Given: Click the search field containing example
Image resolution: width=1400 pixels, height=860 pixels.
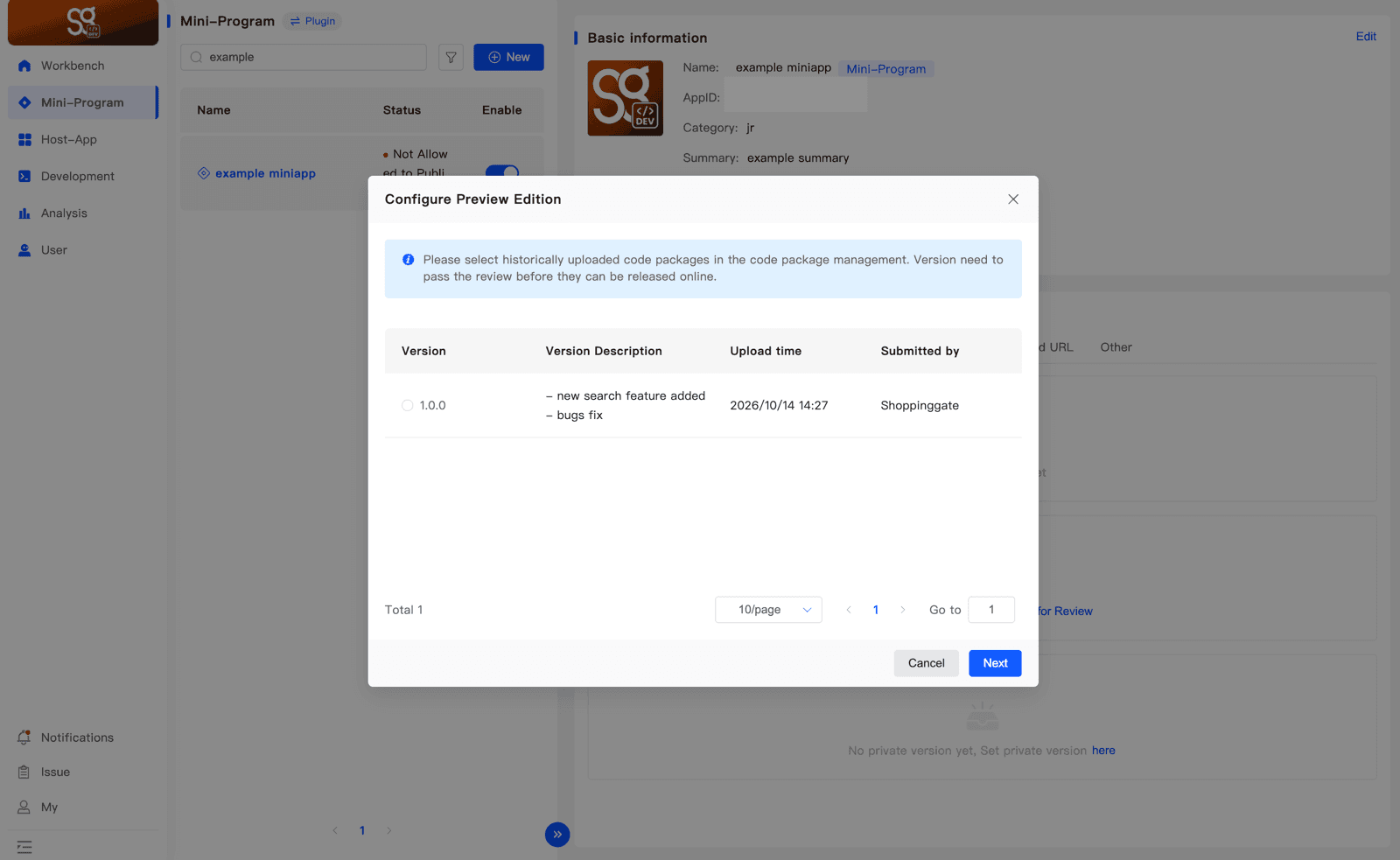Looking at the screenshot, I should click(304, 57).
